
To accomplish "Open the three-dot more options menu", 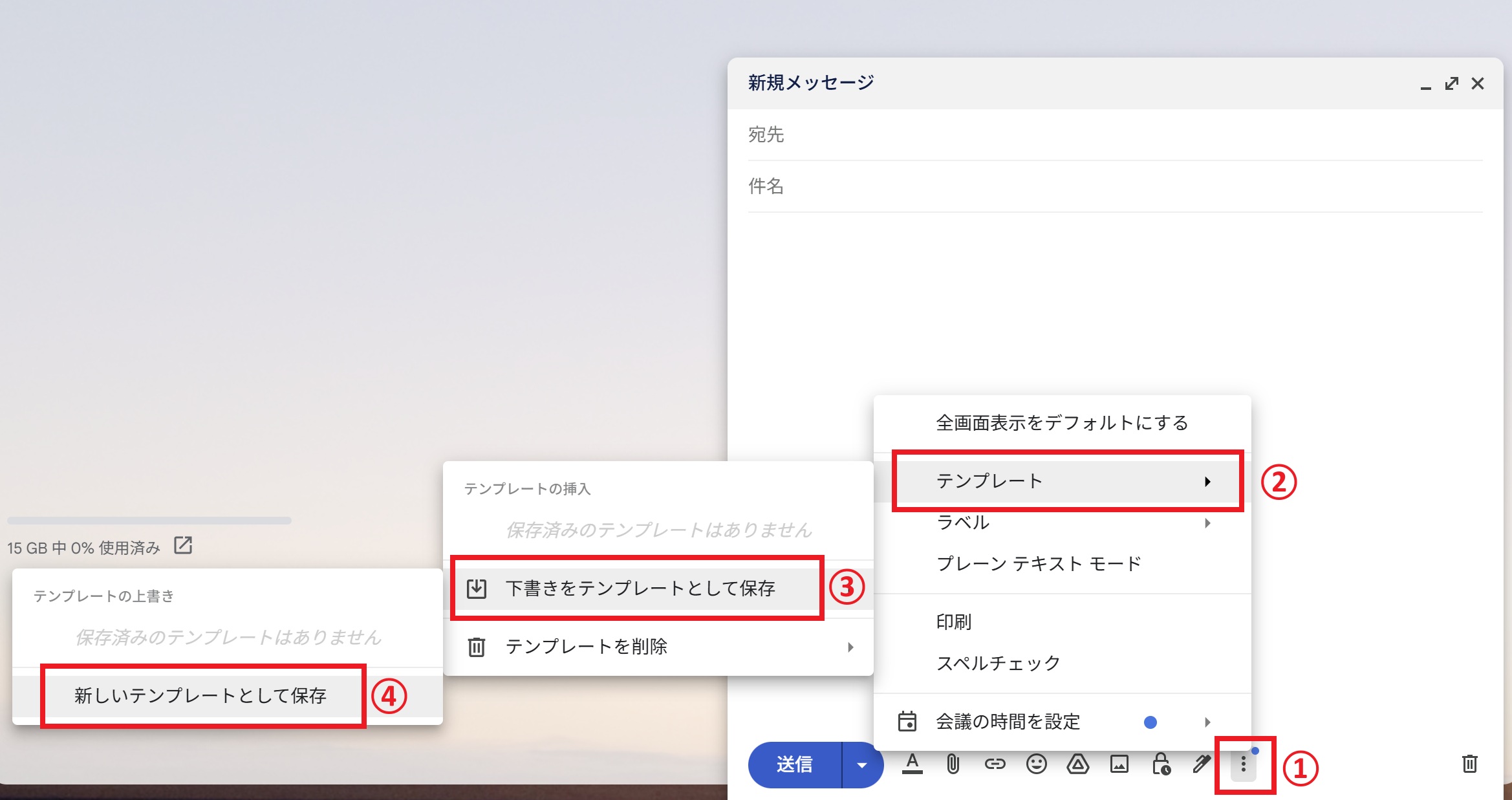I will (1243, 765).
